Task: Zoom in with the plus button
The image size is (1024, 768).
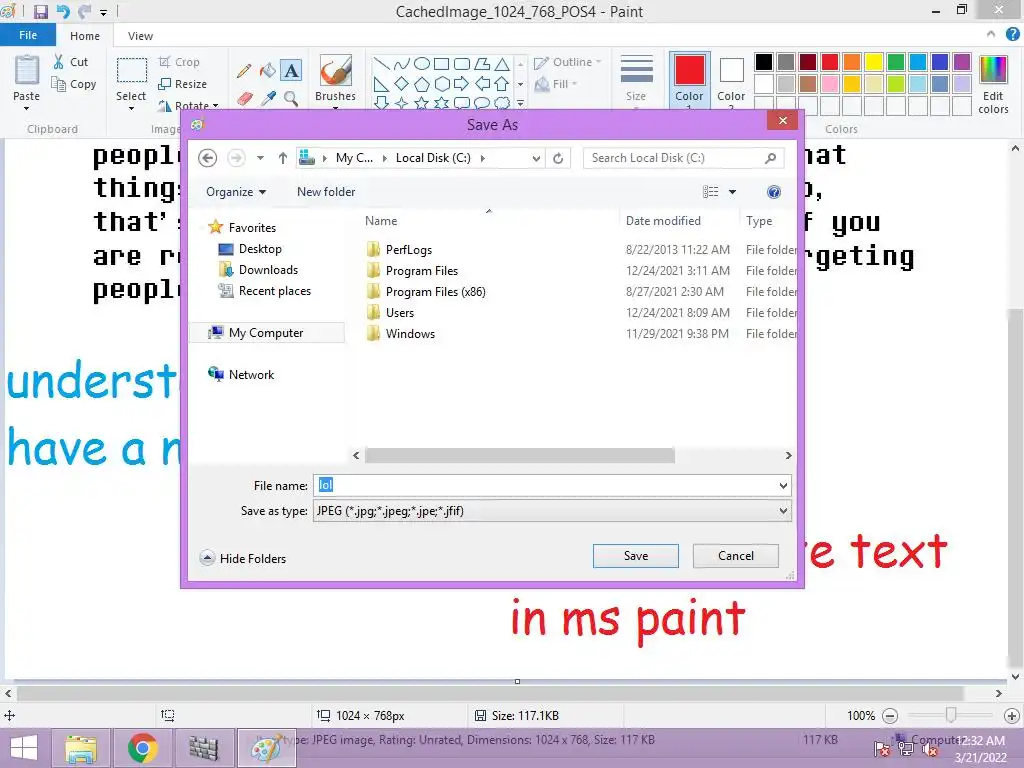Action: coord(1012,716)
